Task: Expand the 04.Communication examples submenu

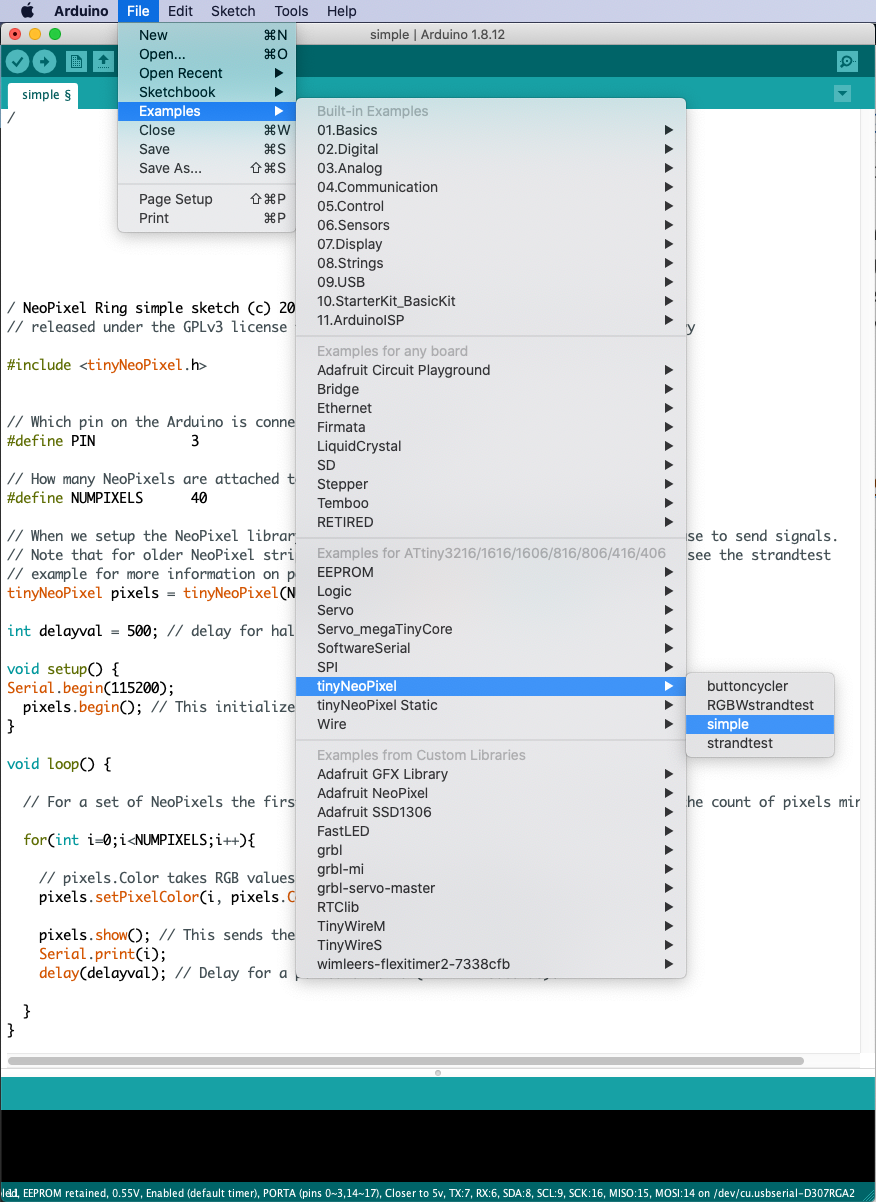Action: point(491,187)
